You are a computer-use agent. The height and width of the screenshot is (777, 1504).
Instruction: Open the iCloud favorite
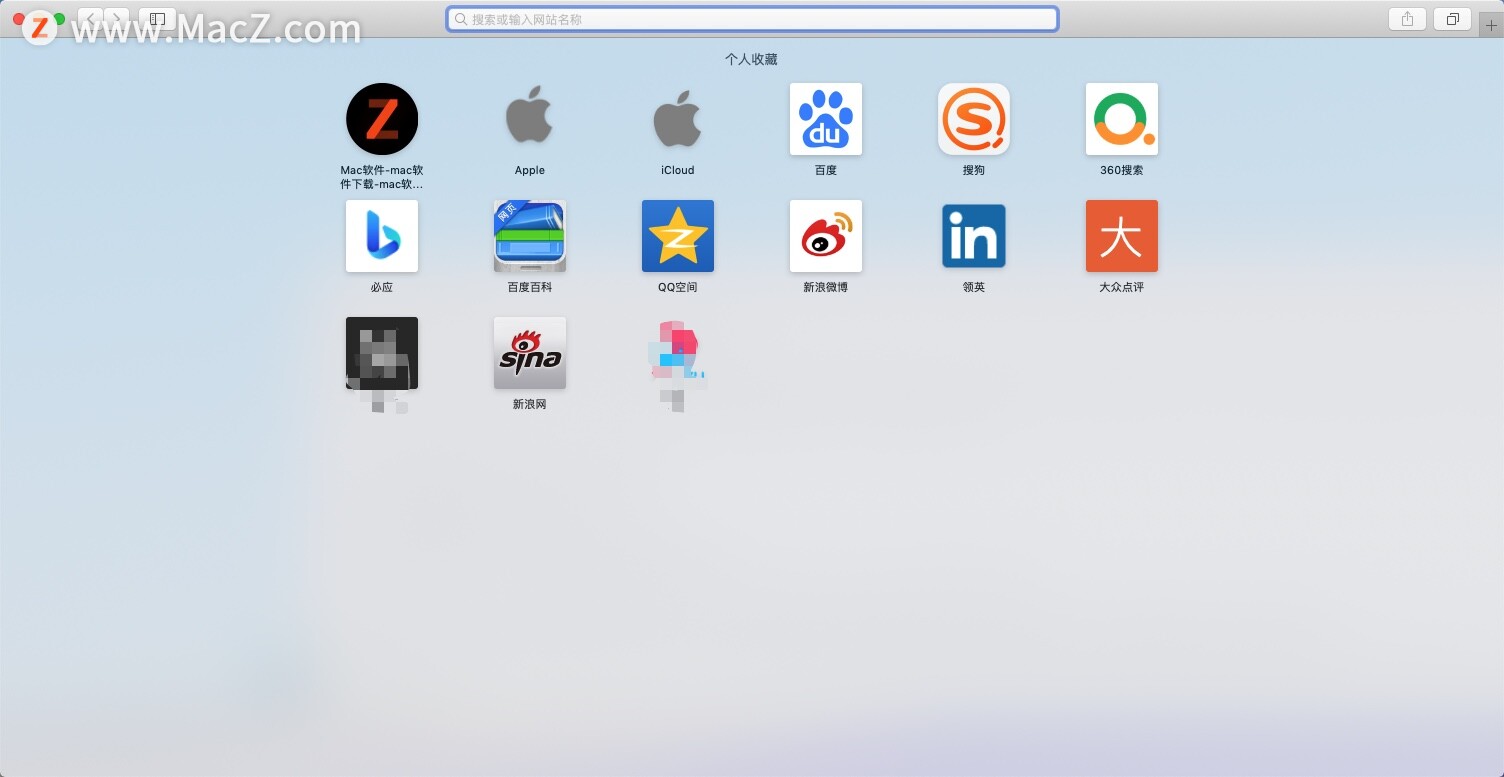click(678, 119)
